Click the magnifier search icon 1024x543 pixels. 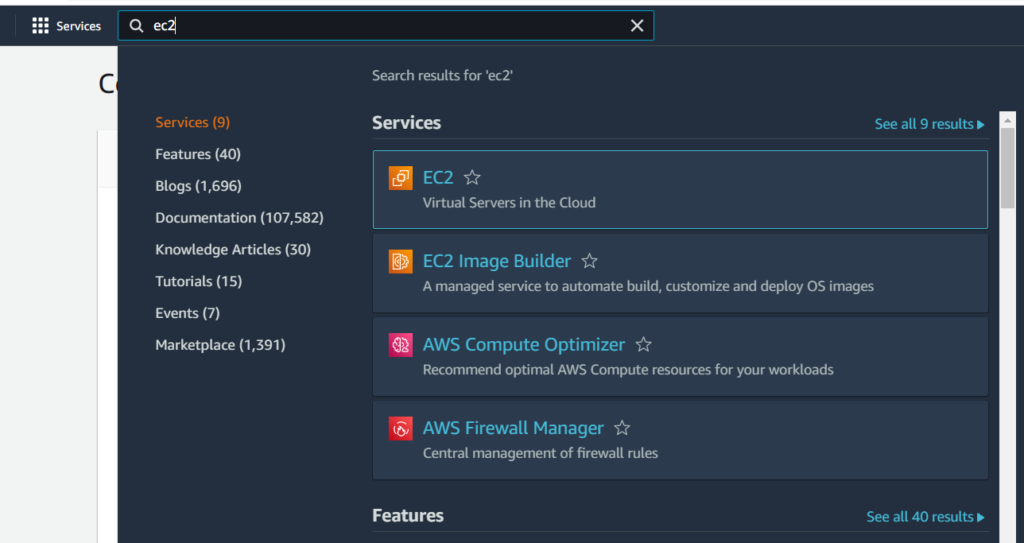[x=136, y=26]
